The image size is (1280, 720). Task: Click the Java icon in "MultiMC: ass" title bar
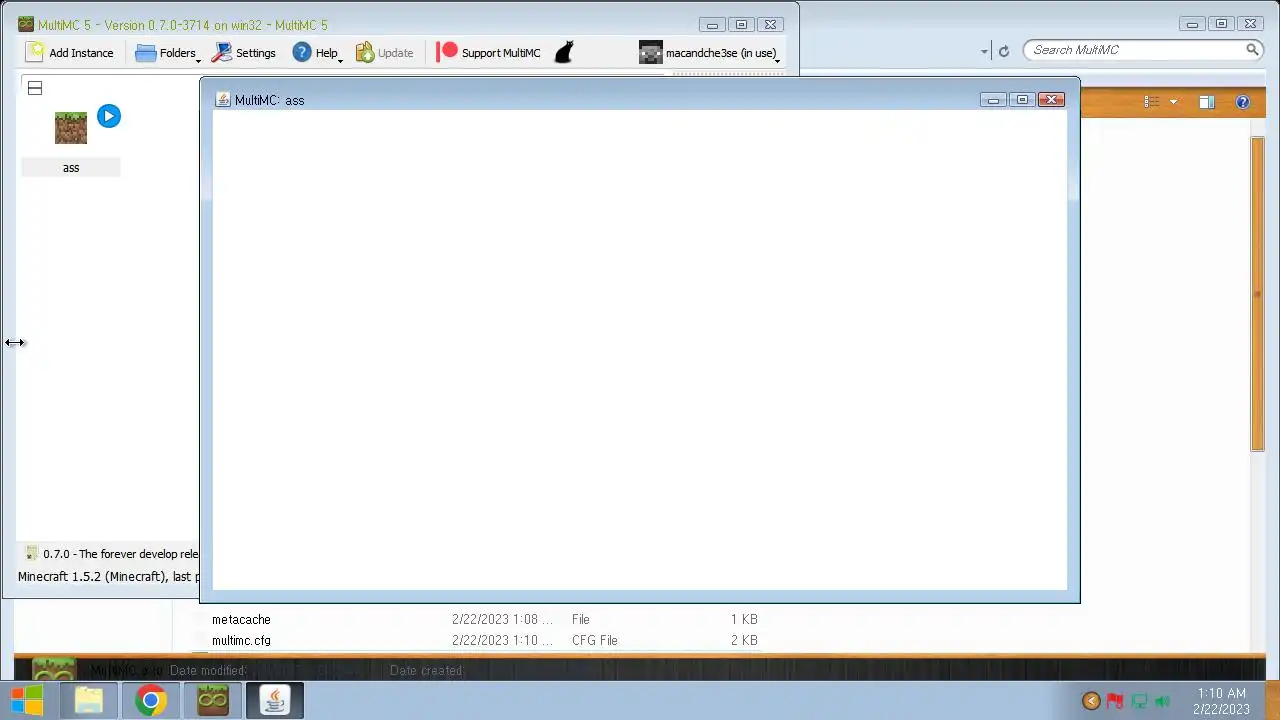tap(223, 100)
